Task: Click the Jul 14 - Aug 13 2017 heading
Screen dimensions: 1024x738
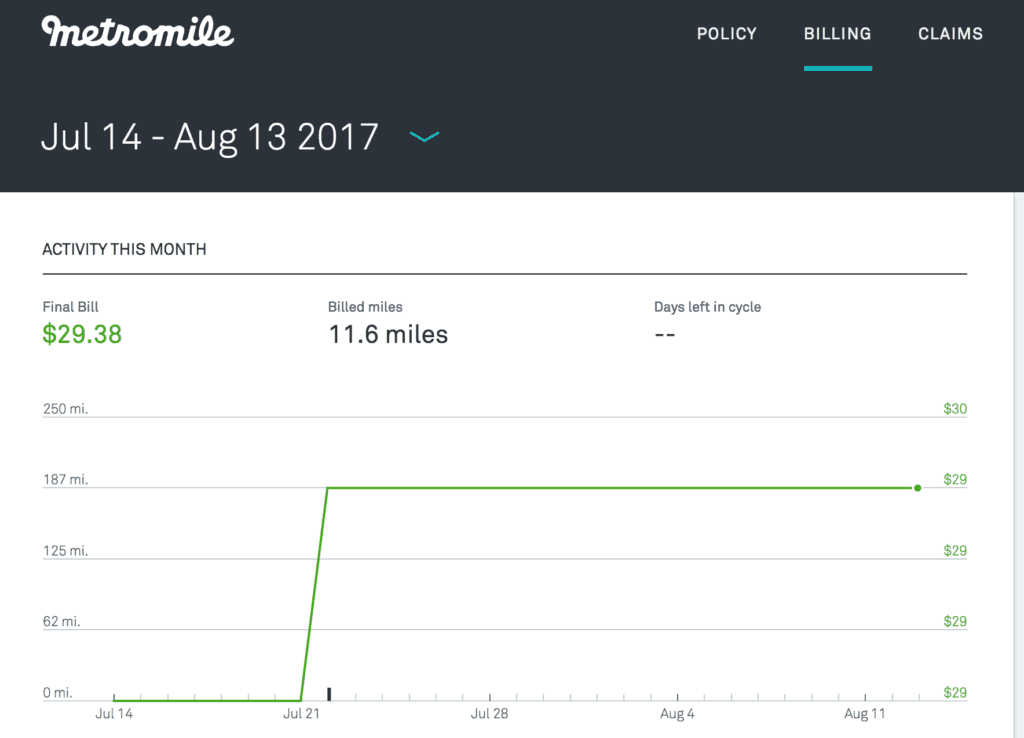Action: [210, 137]
